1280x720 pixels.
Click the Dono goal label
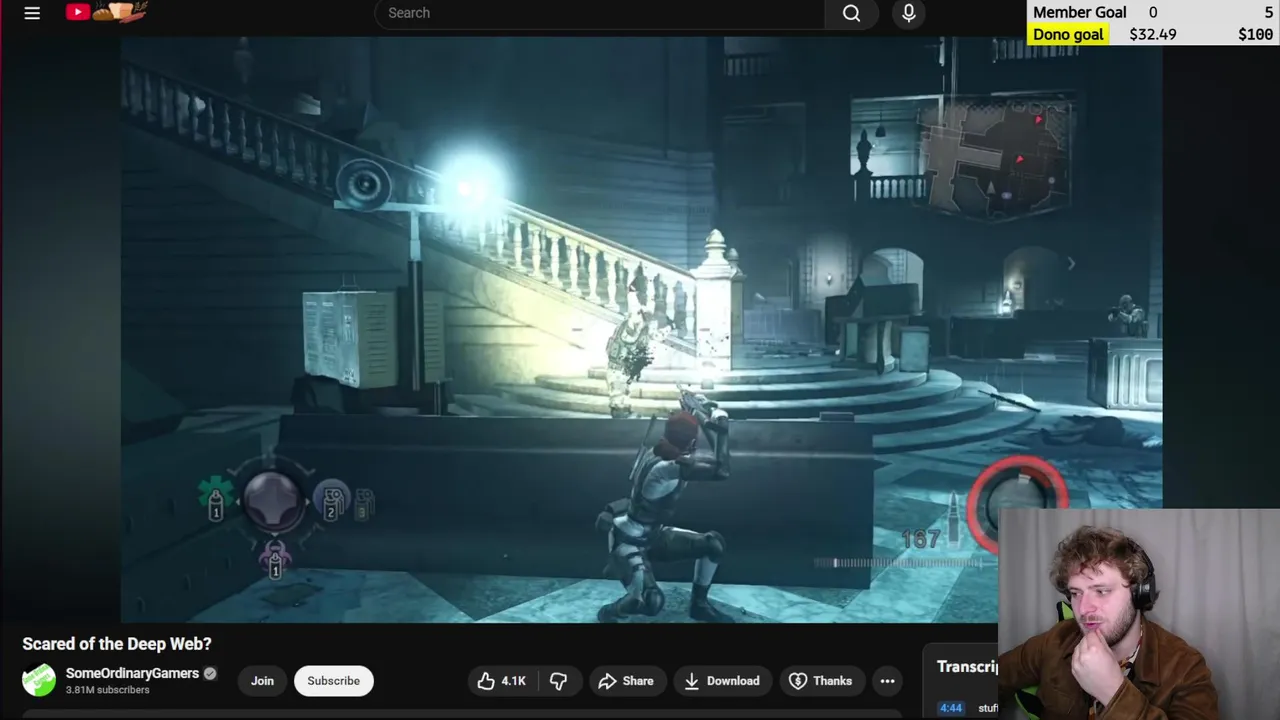tap(1068, 34)
